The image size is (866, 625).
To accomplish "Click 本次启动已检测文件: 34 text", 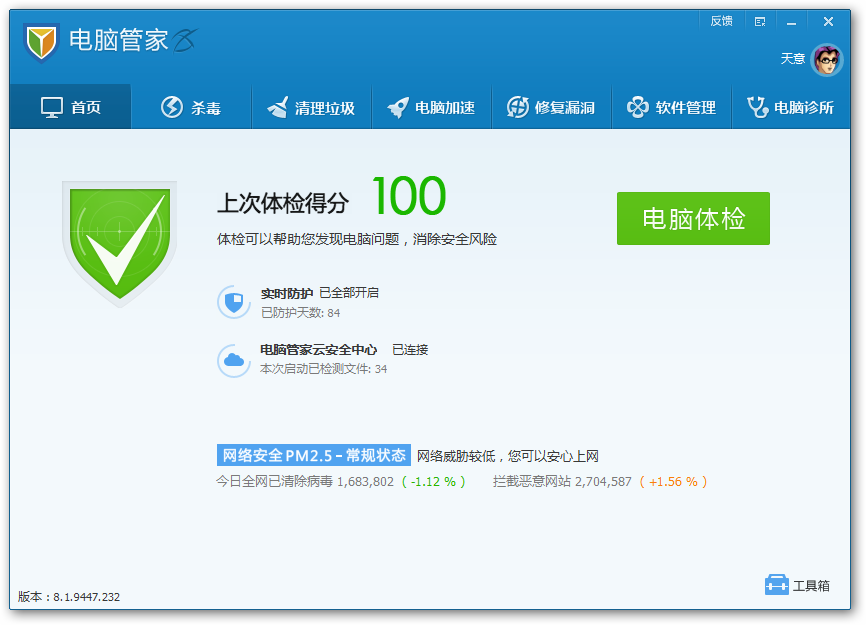I will [324, 369].
